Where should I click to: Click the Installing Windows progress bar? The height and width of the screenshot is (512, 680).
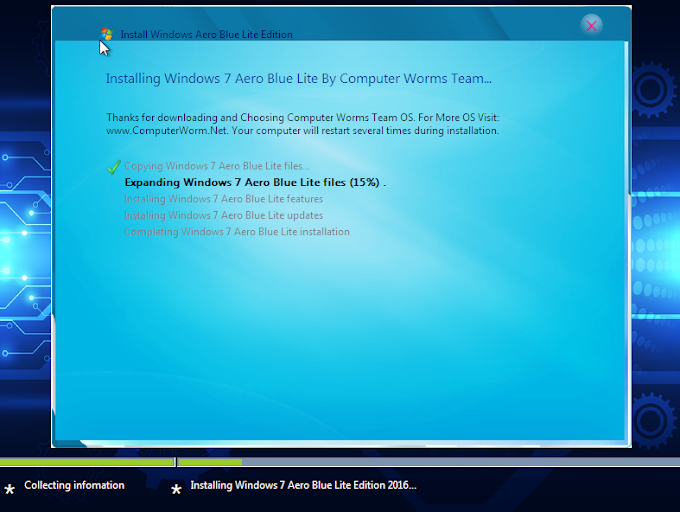[429, 462]
